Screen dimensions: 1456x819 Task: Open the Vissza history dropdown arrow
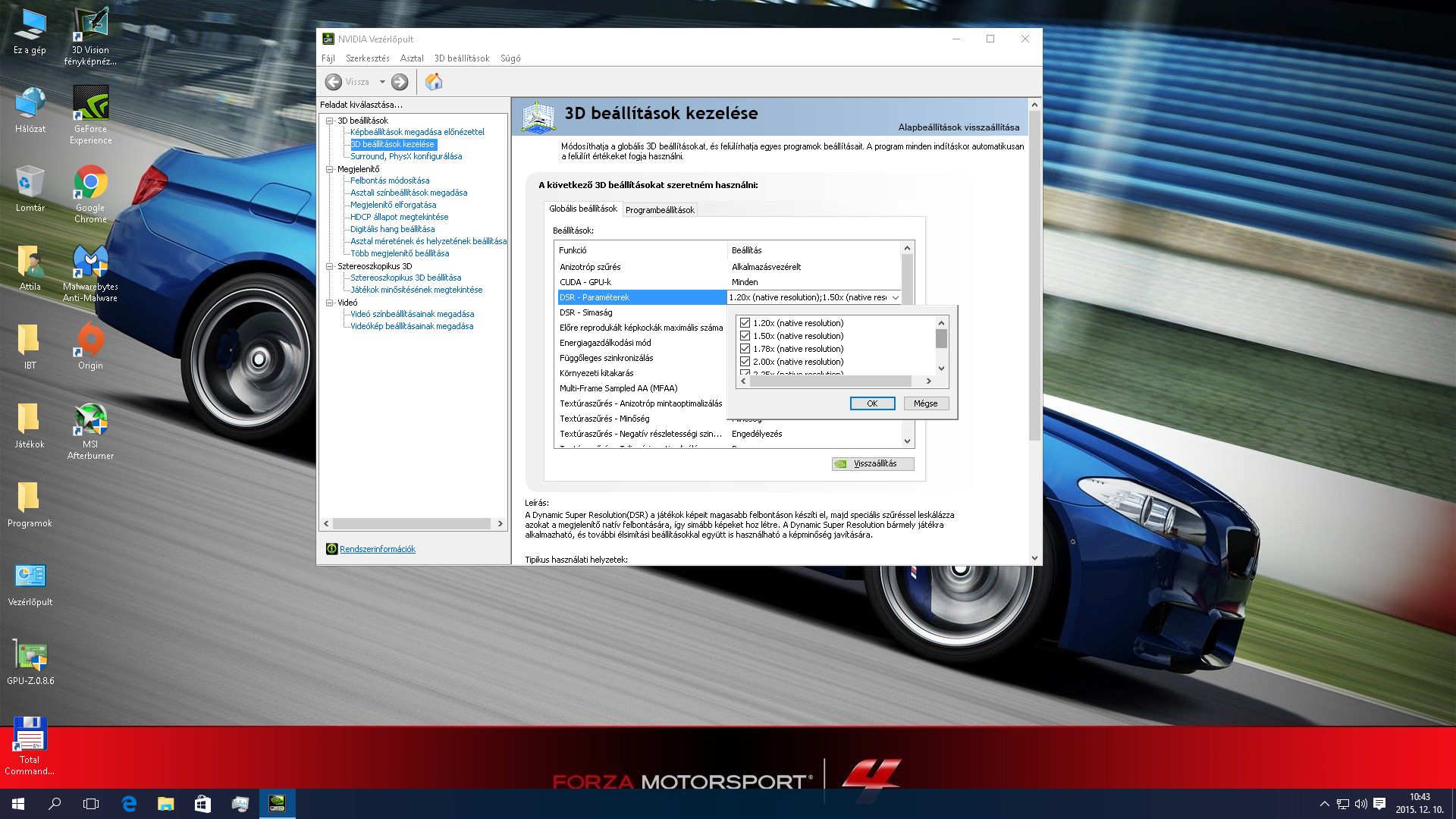click(382, 82)
